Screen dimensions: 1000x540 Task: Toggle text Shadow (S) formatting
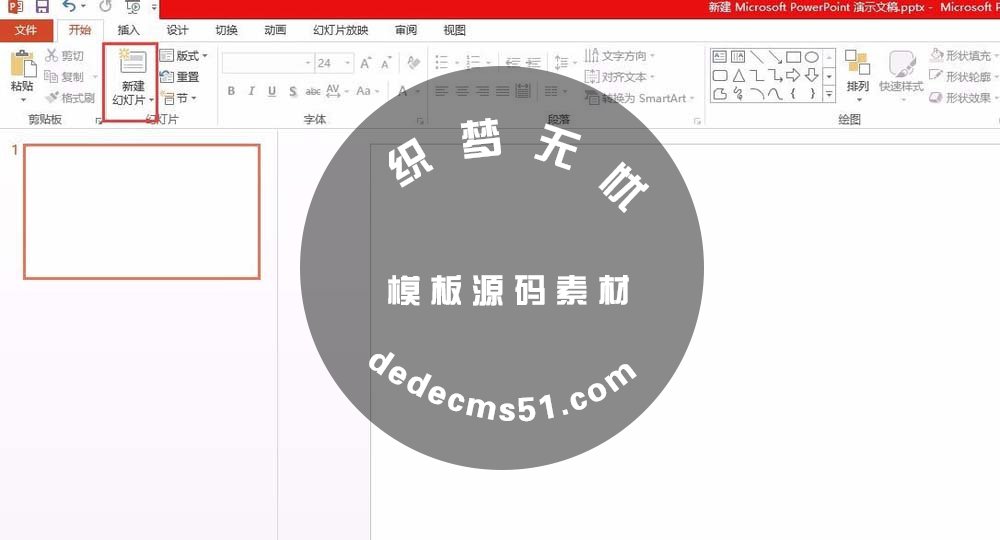(292, 91)
